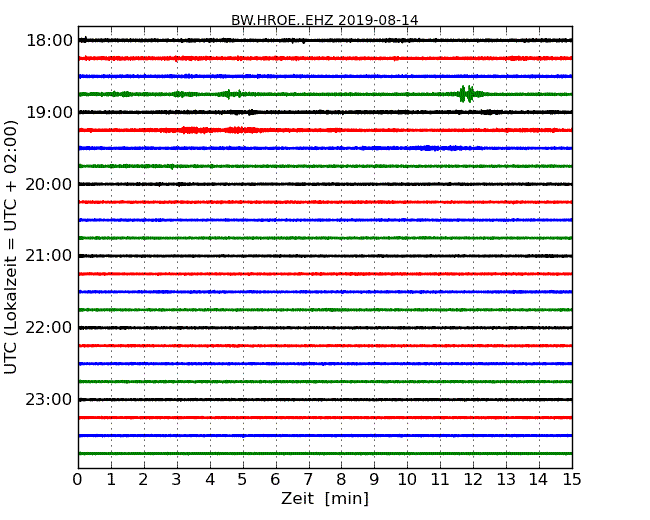Click the green signal wiggle near minute 4.5
The width and height of the screenshot is (650, 520).
point(230,94)
